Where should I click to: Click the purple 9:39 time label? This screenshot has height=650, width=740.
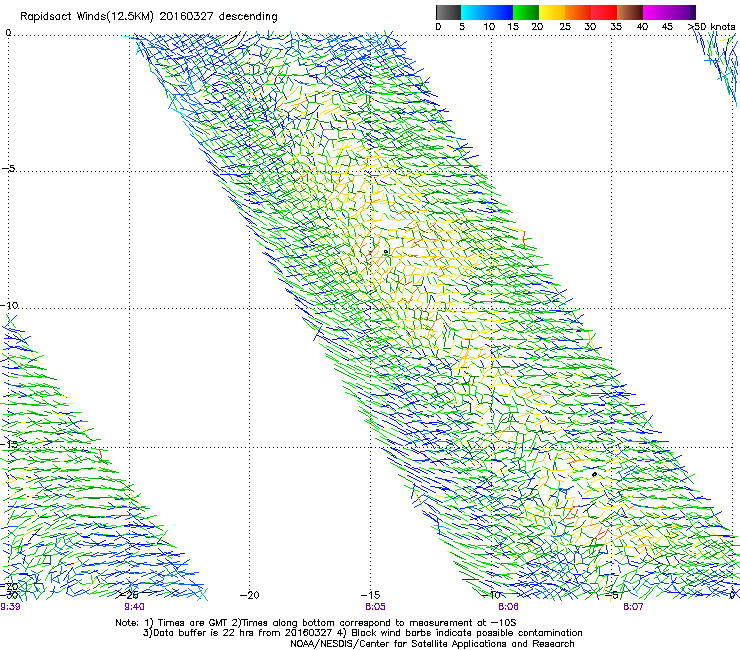pos(10,607)
